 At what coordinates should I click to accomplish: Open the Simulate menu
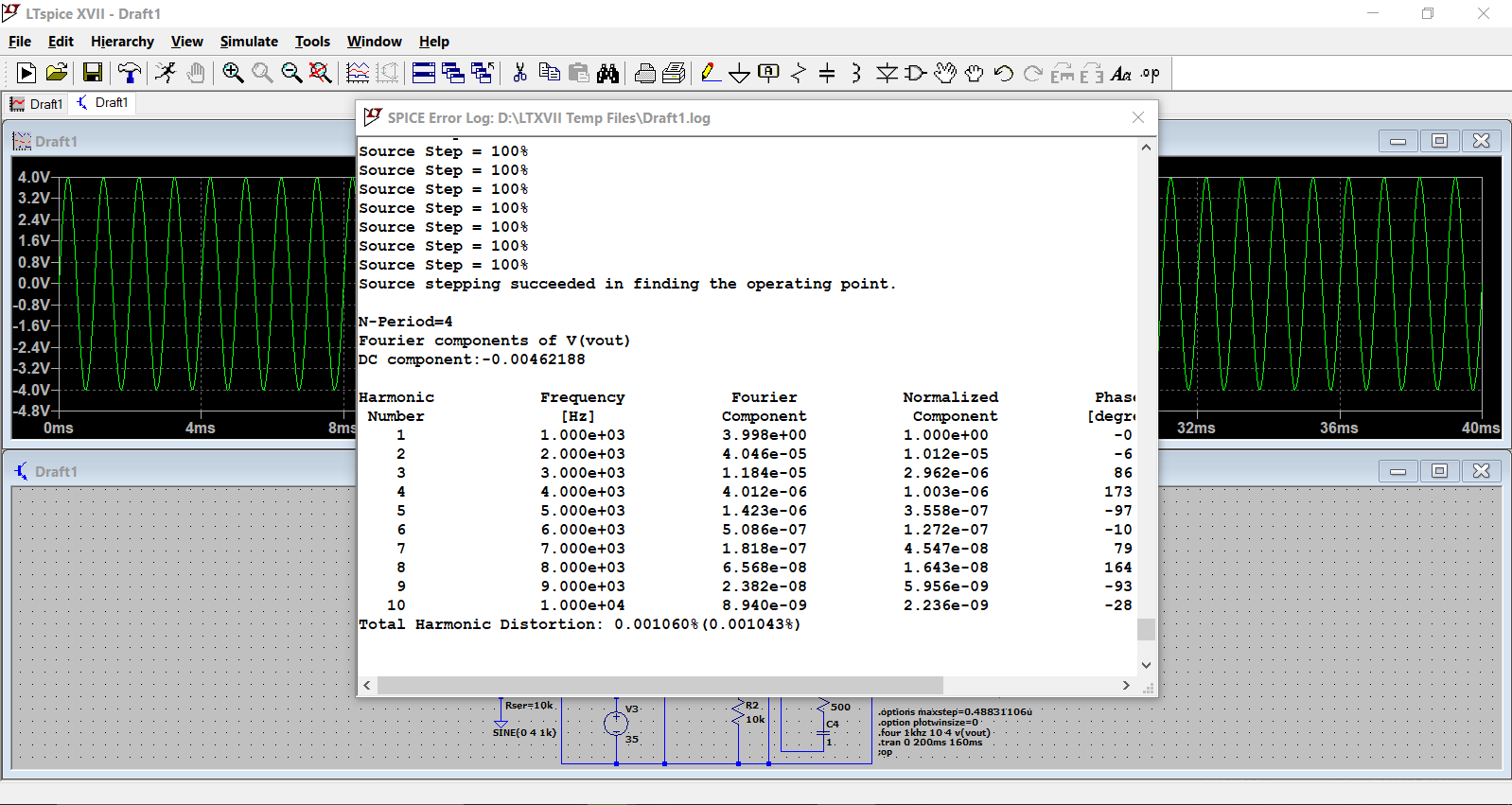point(249,42)
